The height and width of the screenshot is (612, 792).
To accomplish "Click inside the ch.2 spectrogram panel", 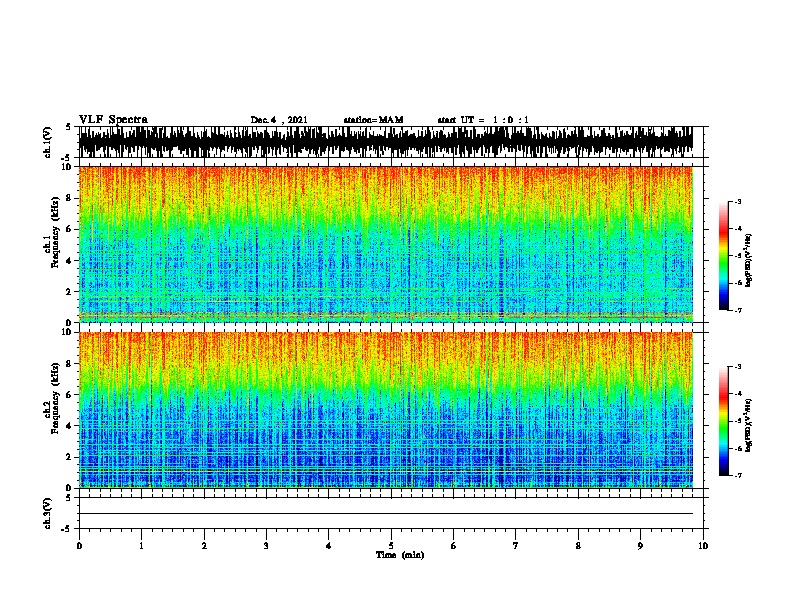I will [x=386, y=410].
